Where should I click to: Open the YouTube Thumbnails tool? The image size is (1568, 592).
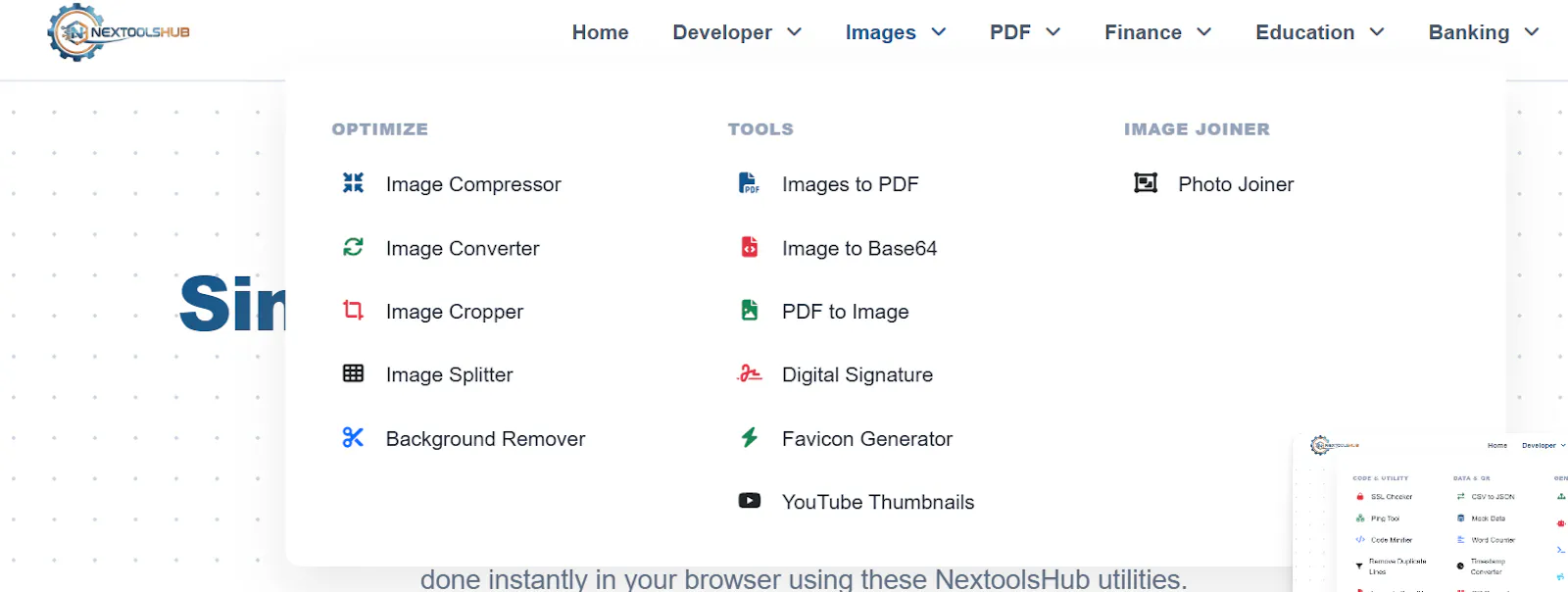click(x=878, y=502)
